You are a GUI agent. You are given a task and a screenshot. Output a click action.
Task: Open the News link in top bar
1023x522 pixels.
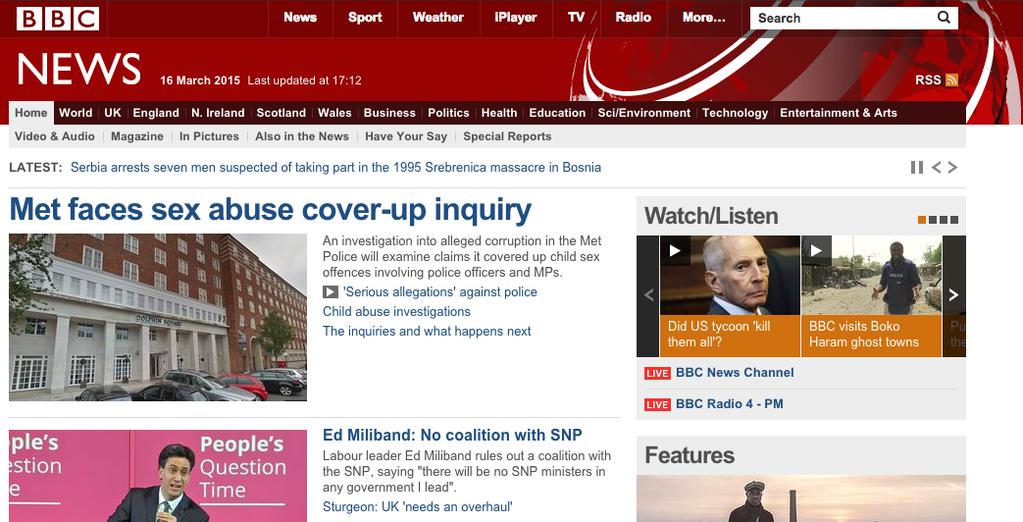[300, 18]
